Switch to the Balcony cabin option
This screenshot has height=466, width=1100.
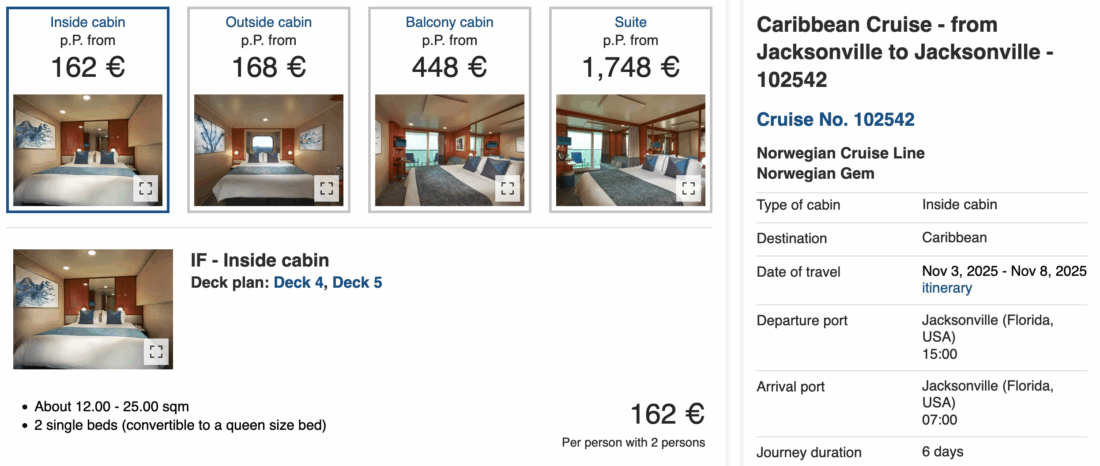tap(449, 22)
